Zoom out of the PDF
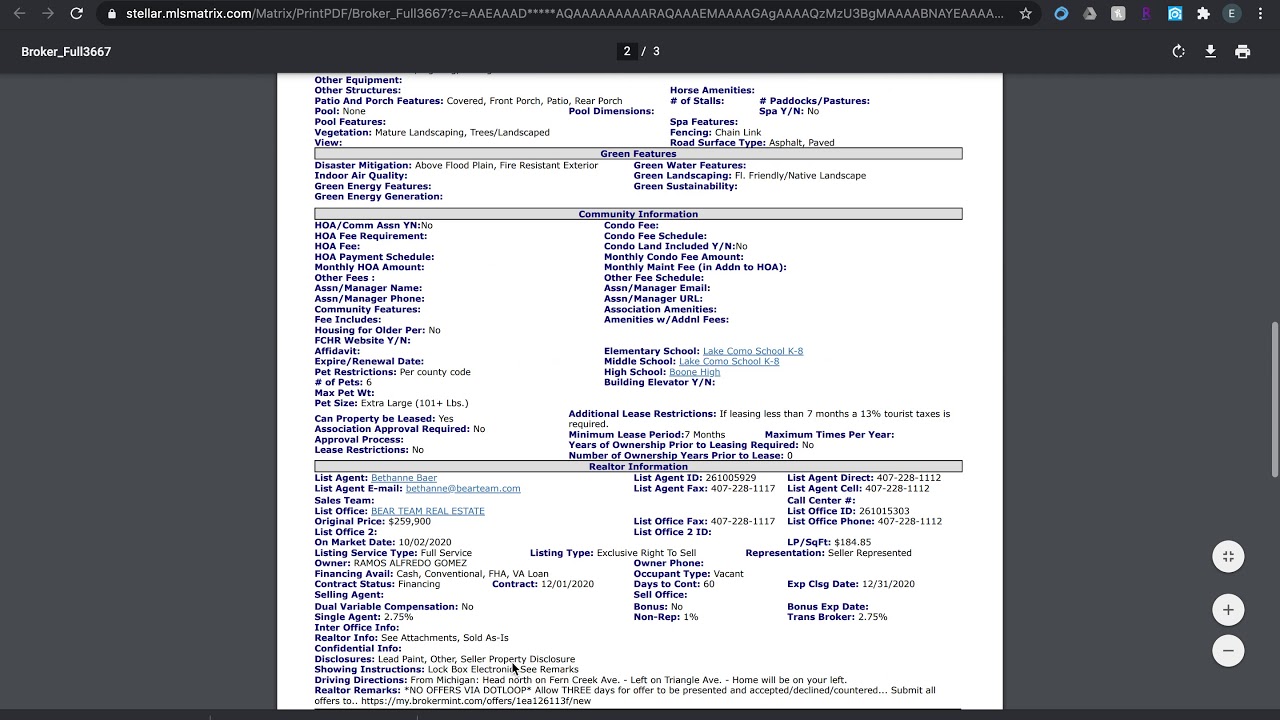The height and width of the screenshot is (720, 1280). [x=1228, y=651]
